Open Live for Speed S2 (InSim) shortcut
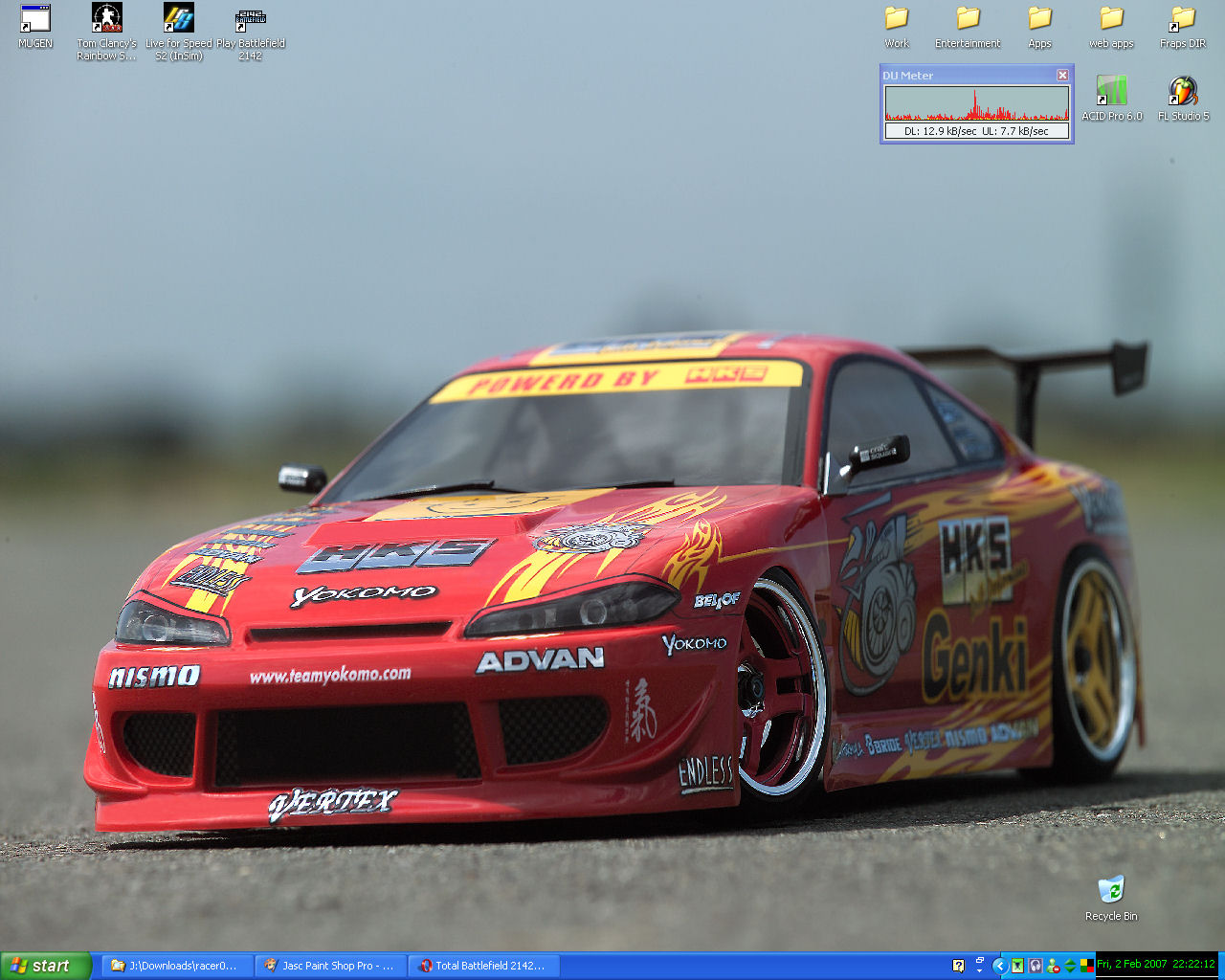 click(178, 32)
